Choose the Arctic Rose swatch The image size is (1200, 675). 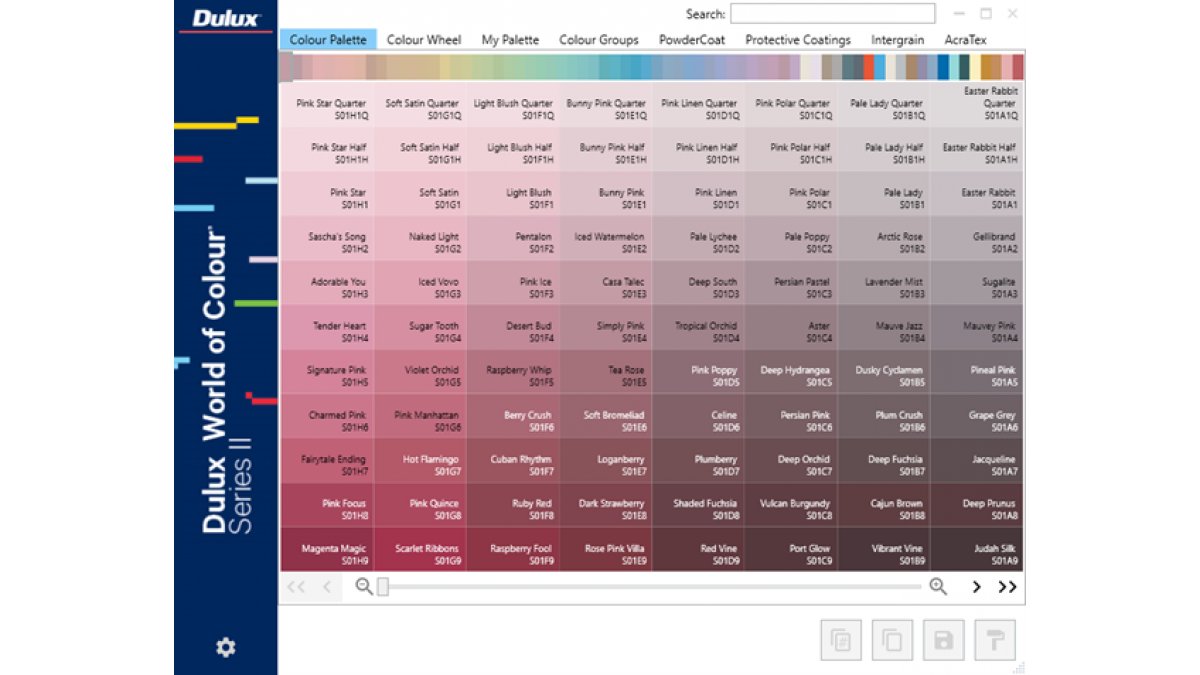884,238
